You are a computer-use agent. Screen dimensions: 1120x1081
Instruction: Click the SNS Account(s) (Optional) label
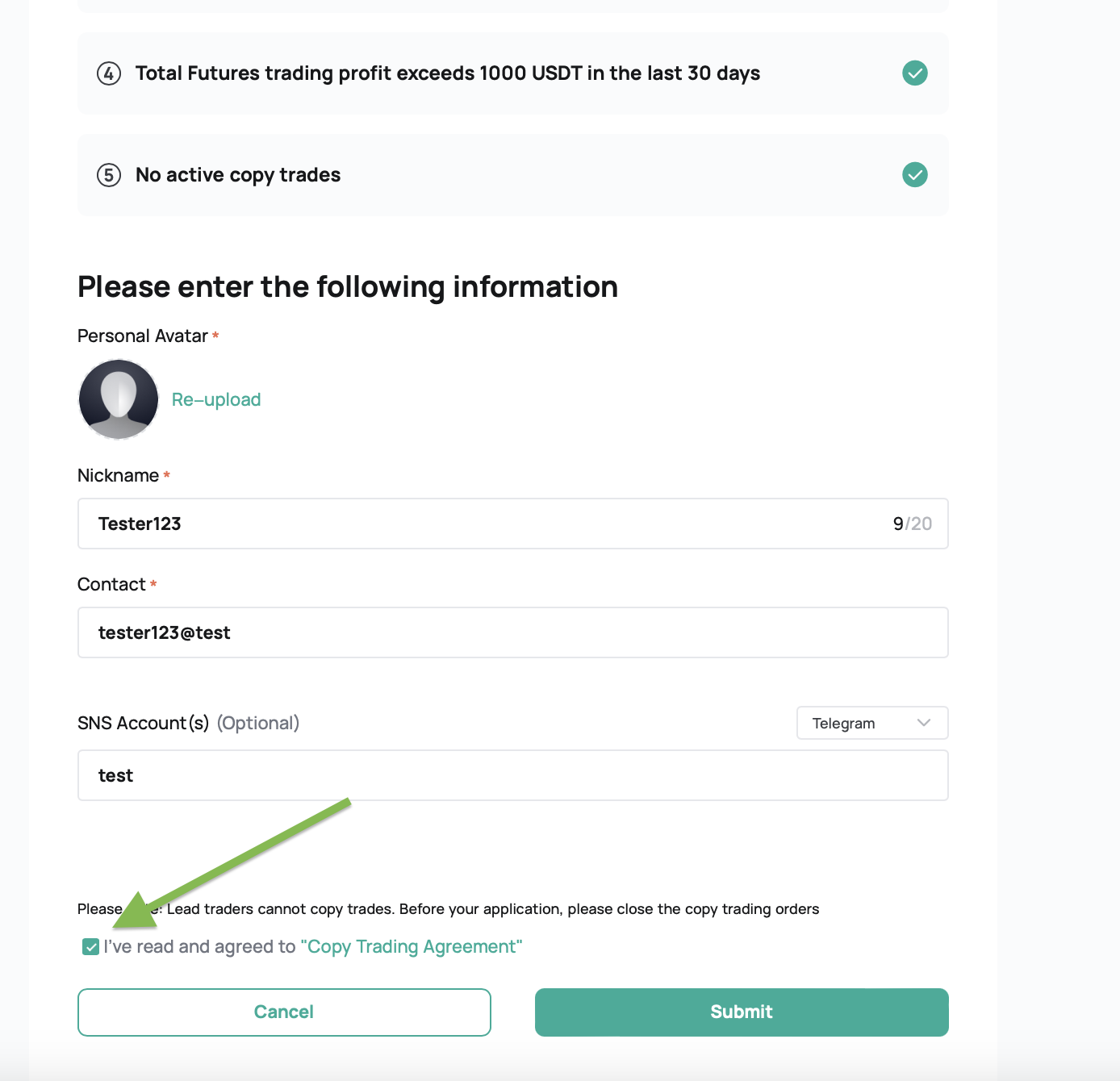(x=188, y=723)
